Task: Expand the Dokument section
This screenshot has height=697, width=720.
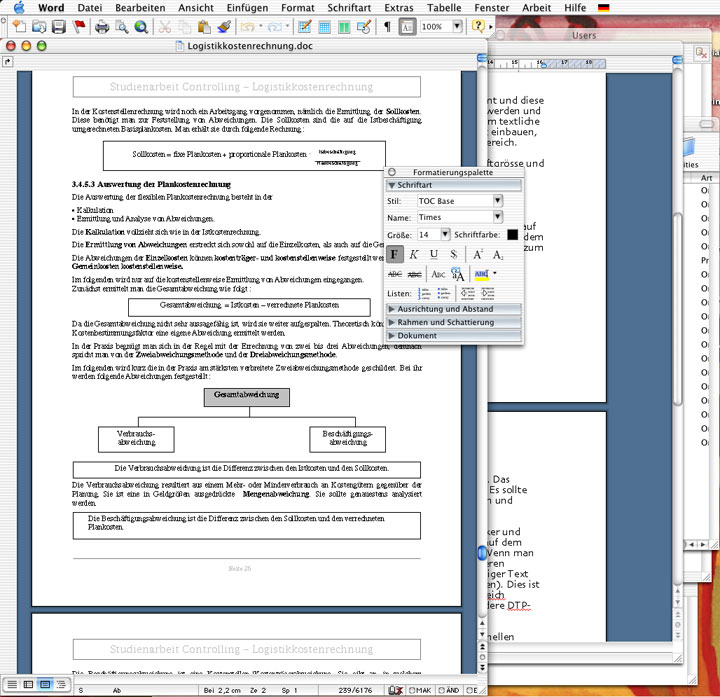Action: coord(392,336)
